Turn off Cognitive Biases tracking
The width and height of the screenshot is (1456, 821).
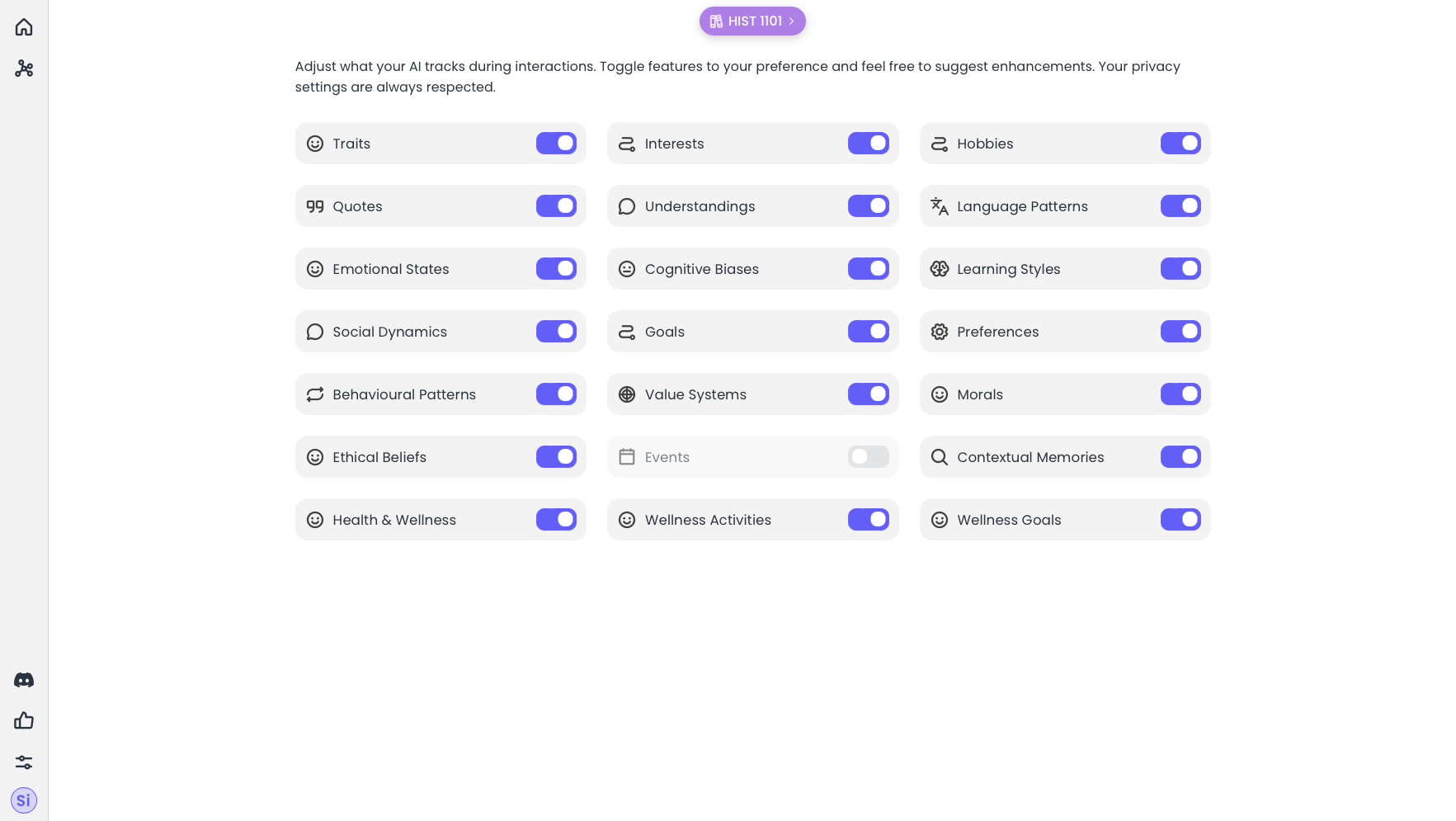868,269
